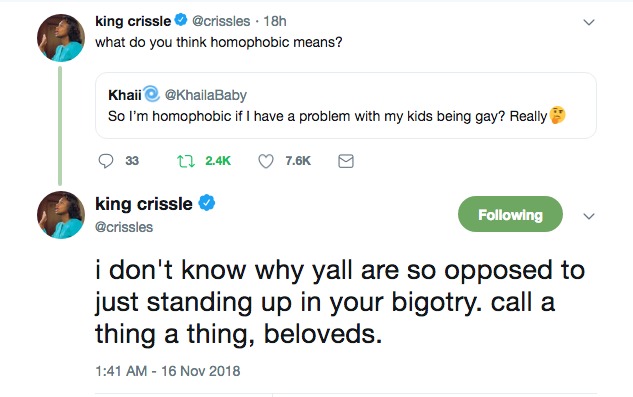Click main tweet profile avatar

(x=61, y=215)
